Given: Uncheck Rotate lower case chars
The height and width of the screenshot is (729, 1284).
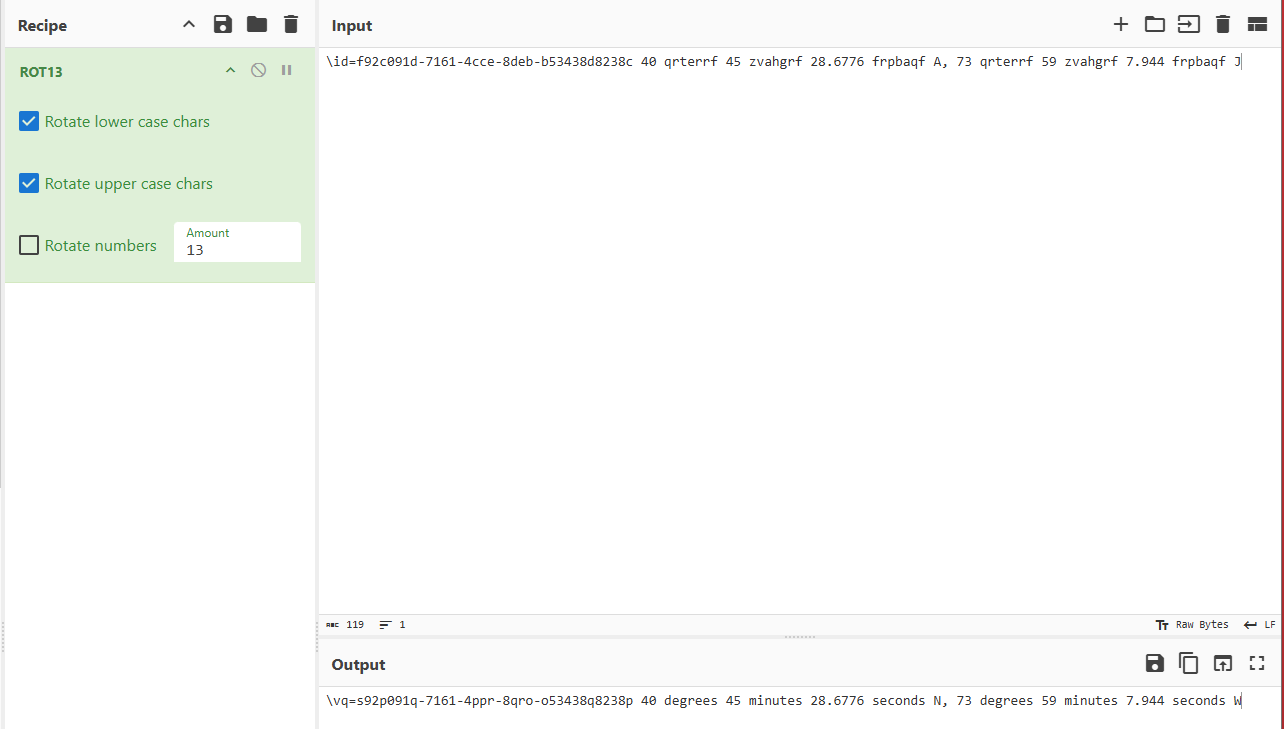Looking at the screenshot, I should [28, 120].
